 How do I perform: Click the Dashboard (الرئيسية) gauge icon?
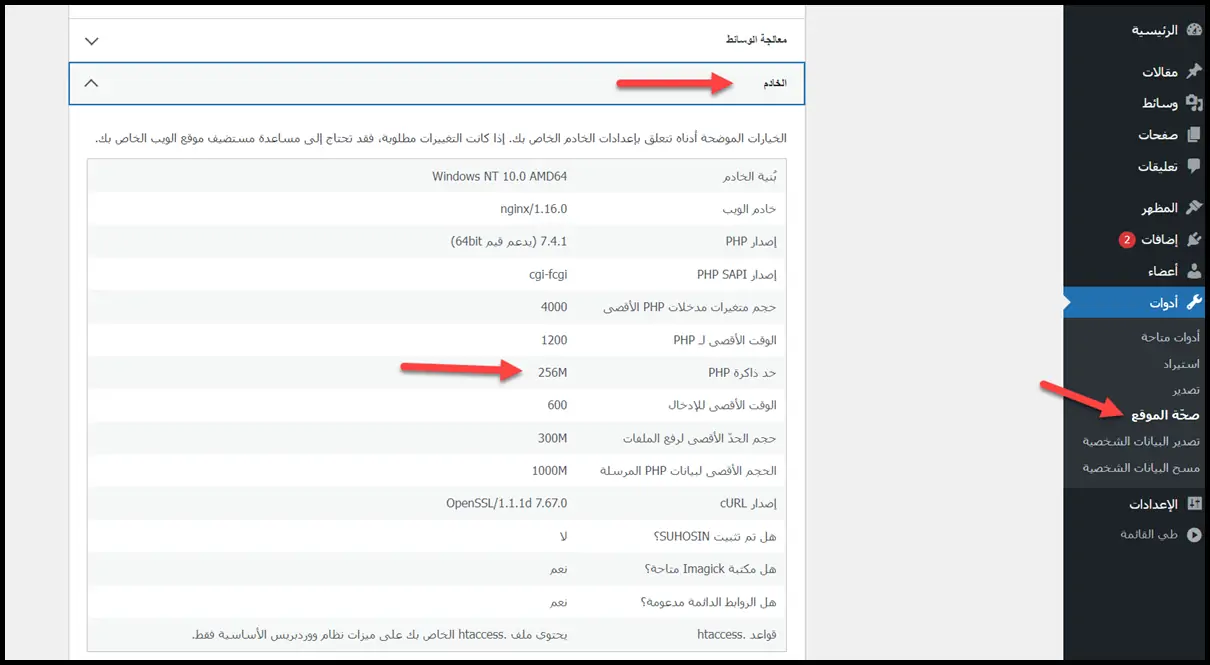pos(1193,30)
